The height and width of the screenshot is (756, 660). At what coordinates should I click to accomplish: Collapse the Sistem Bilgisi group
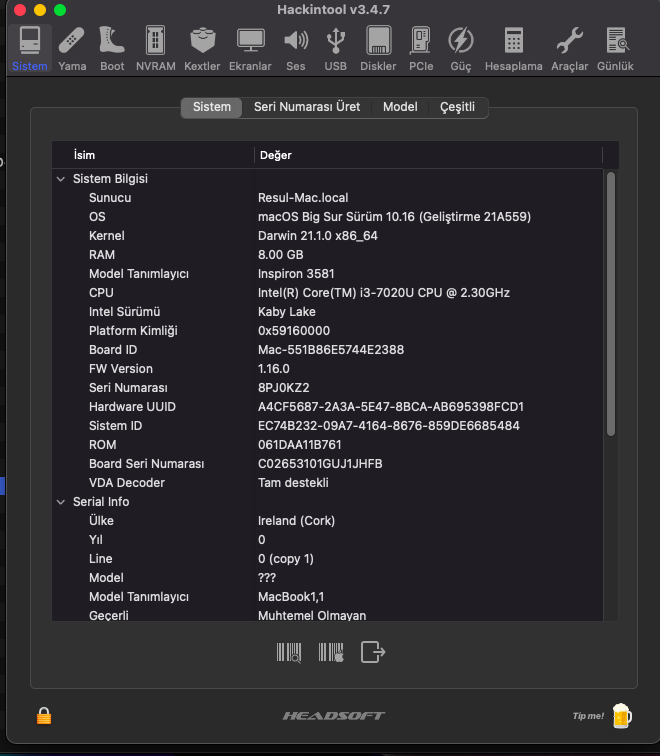tap(61, 179)
